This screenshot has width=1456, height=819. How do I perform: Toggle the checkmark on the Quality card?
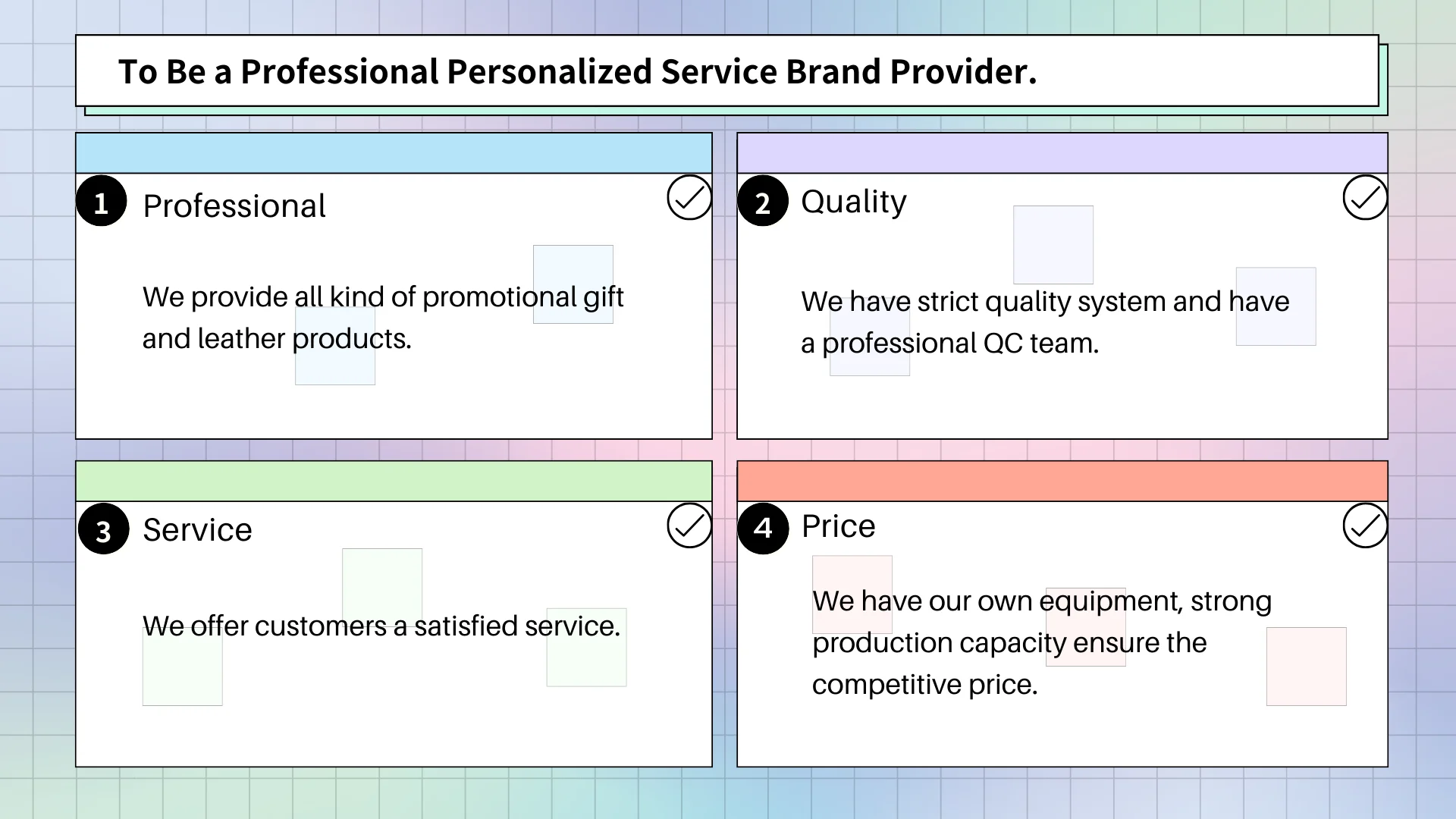pos(1364,198)
